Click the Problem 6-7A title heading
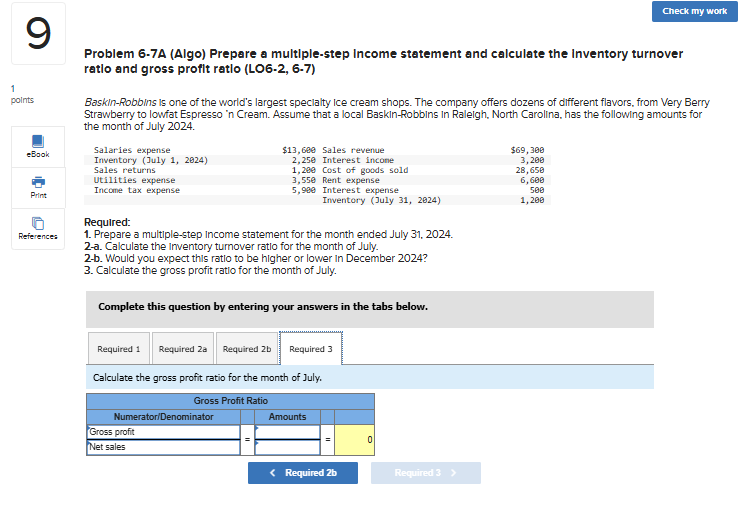The image size is (756, 517). click(383, 61)
